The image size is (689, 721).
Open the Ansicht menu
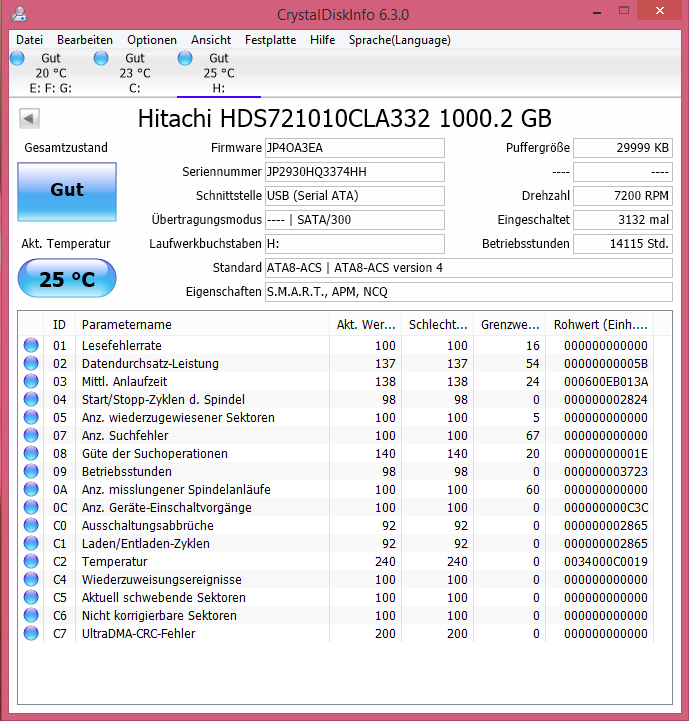(x=211, y=40)
